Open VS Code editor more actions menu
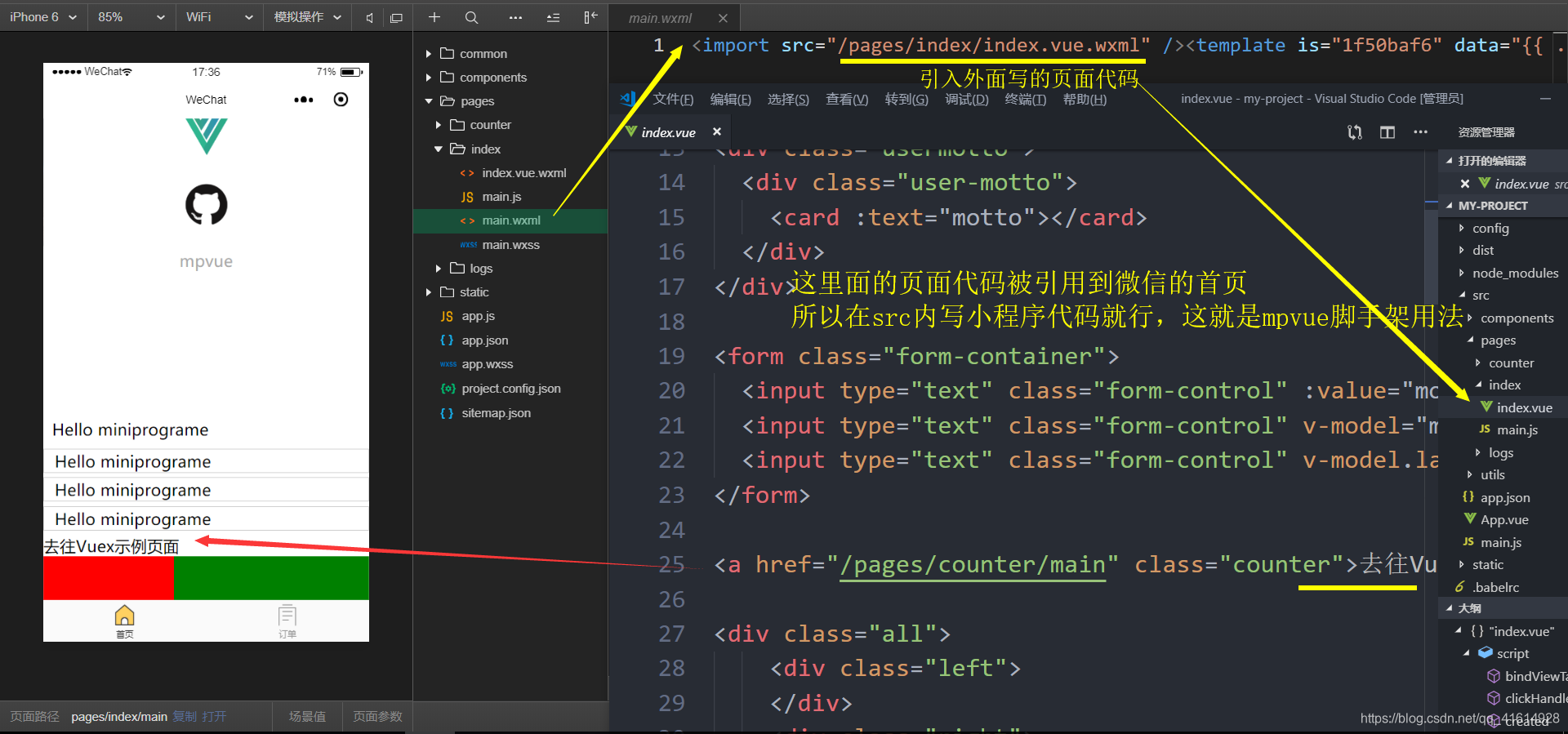Screen dimensions: 1568x734 [x=1421, y=132]
